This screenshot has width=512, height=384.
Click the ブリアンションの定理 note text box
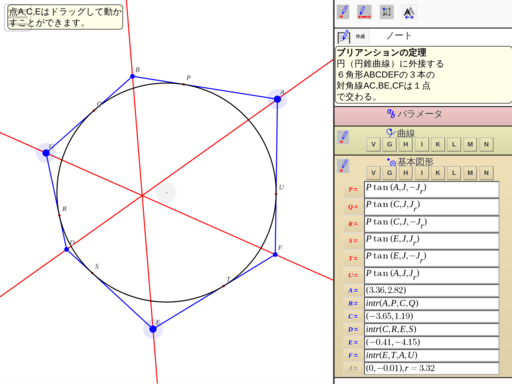point(423,75)
